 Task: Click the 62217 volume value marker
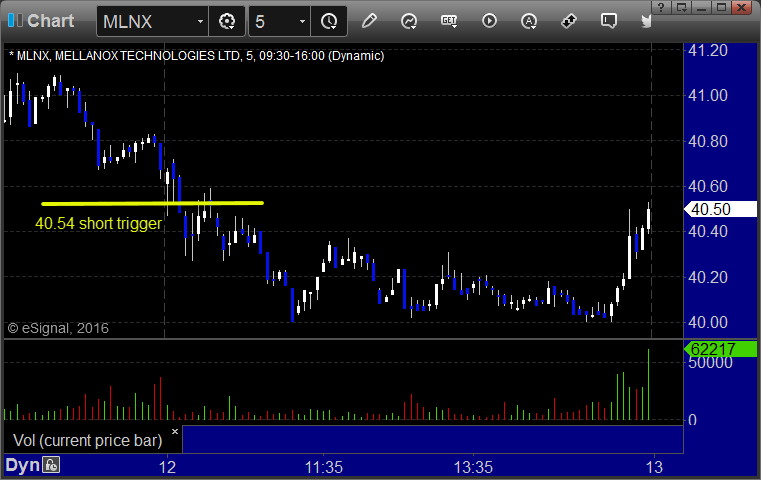[x=720, y=349]
